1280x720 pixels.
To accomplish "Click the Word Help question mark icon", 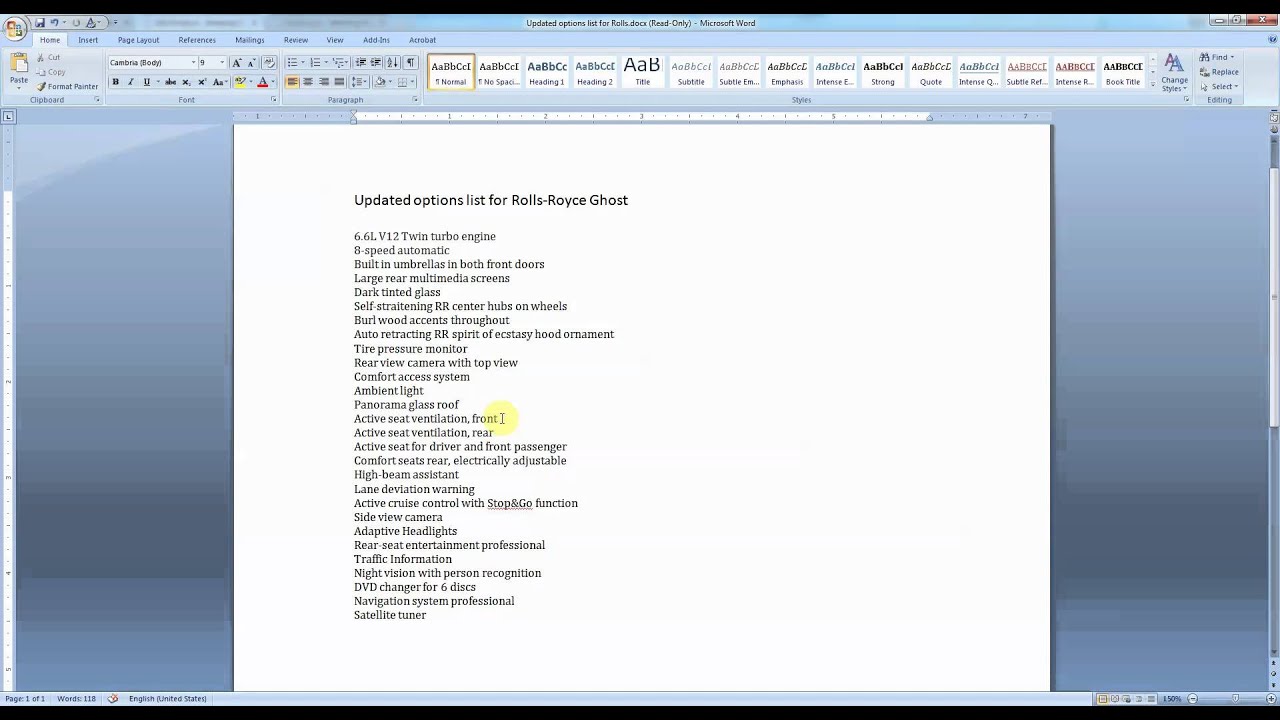I will click(x=1271, y=40).
